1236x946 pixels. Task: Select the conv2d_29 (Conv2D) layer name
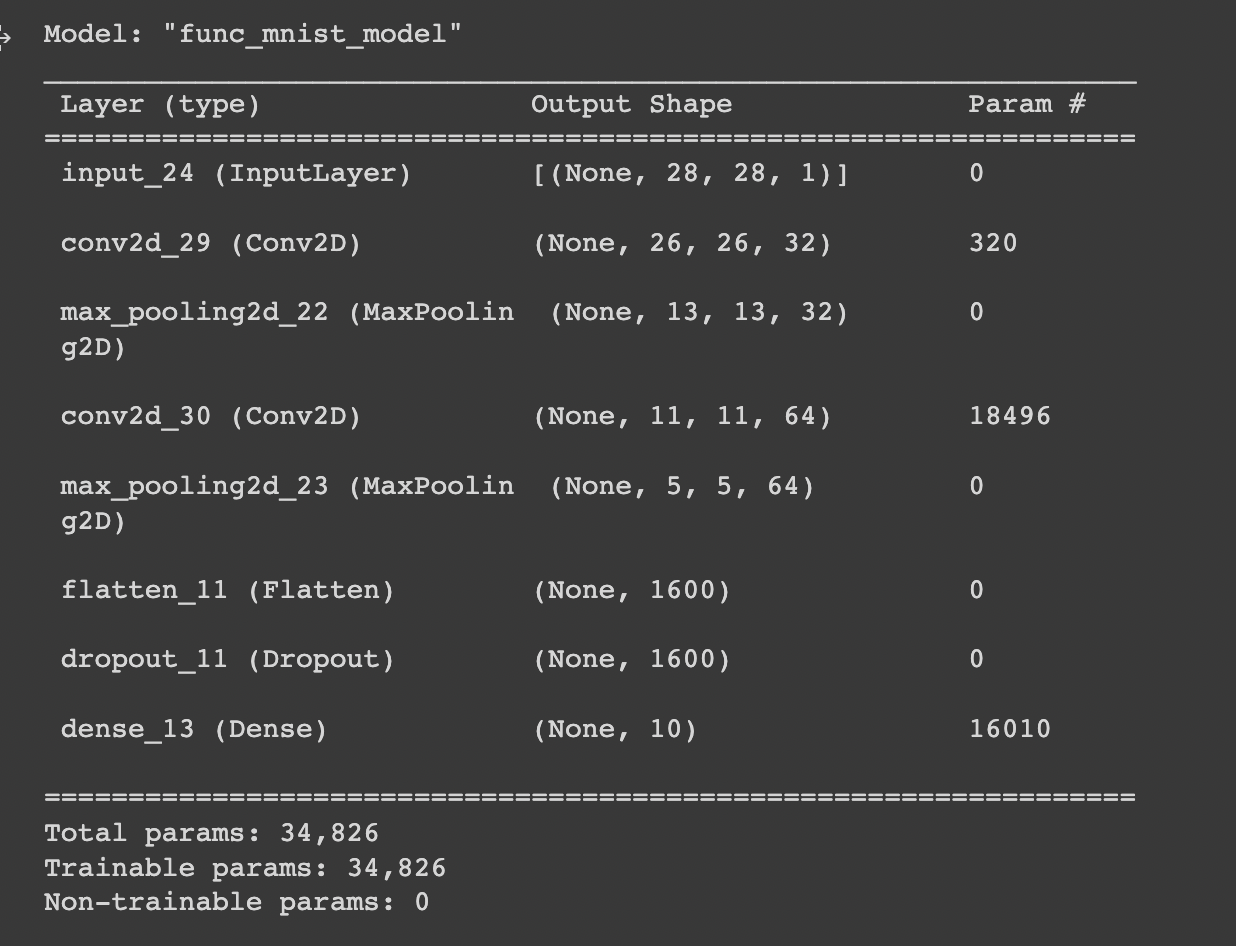point(211,244)
